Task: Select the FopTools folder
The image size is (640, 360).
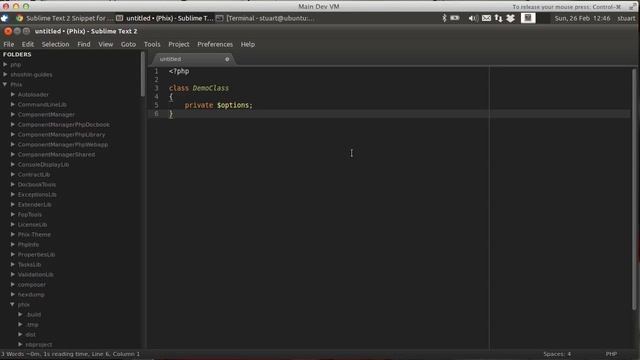Action: [x=30, y=214]
